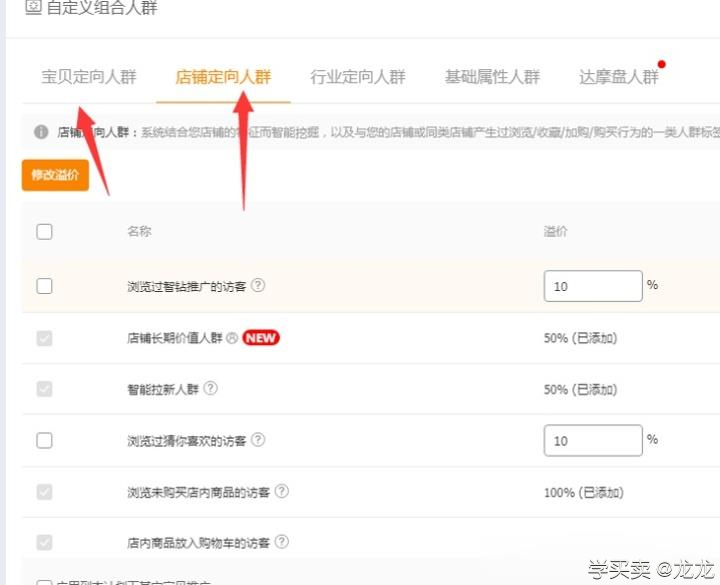Select the row name 智能拉新人群

pos(163,390)
